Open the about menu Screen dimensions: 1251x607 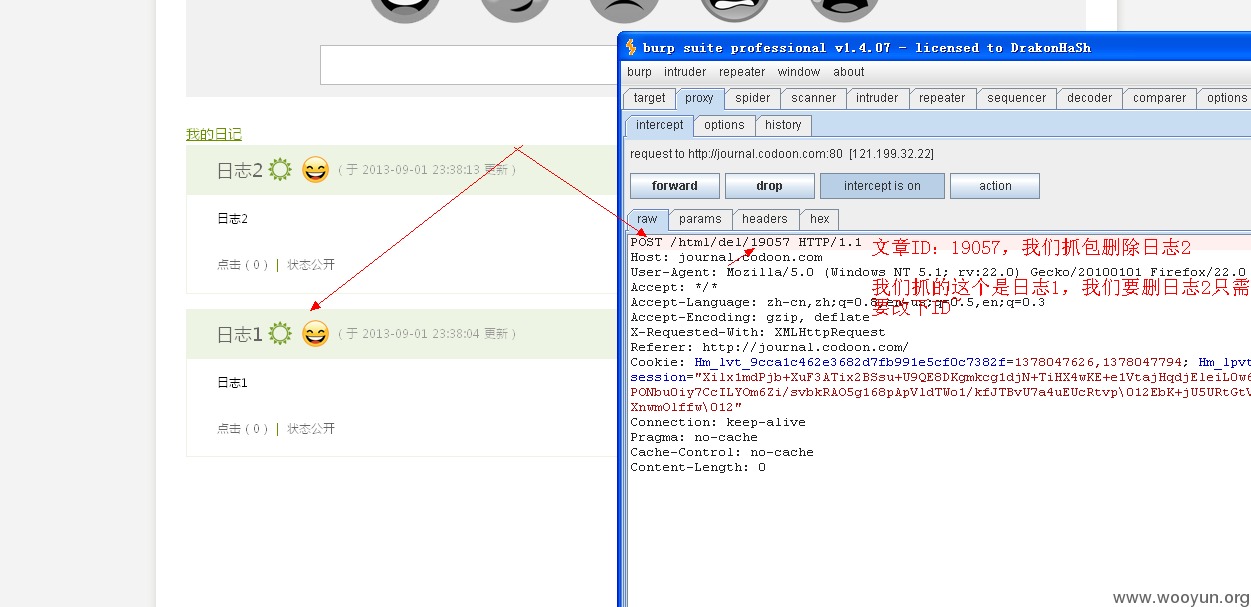click(849, 72)
